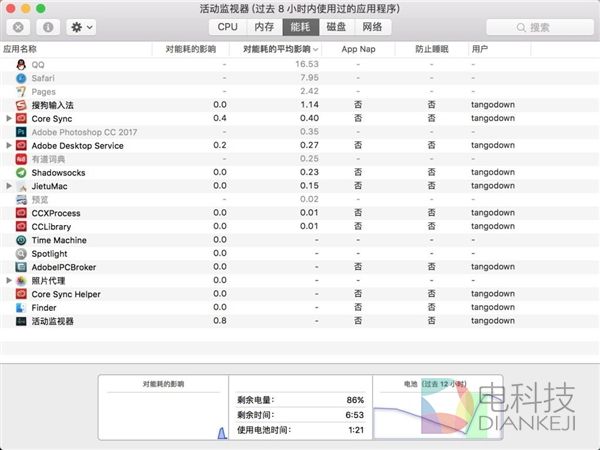Click the Safari compass icon
600x450 pixels.
click(21, 78)
